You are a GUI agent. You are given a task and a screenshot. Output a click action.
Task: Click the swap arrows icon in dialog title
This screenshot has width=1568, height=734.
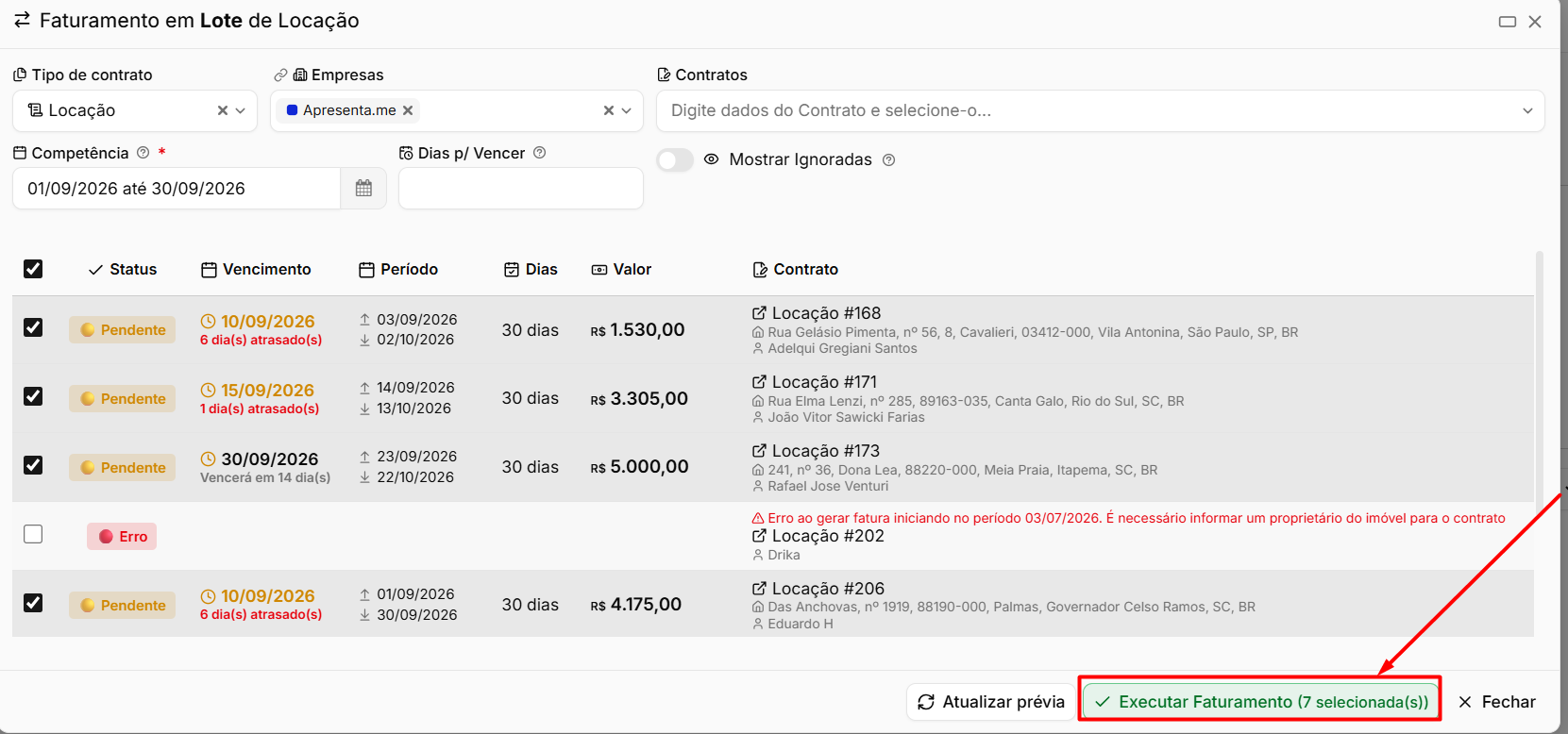coord(22,20)
